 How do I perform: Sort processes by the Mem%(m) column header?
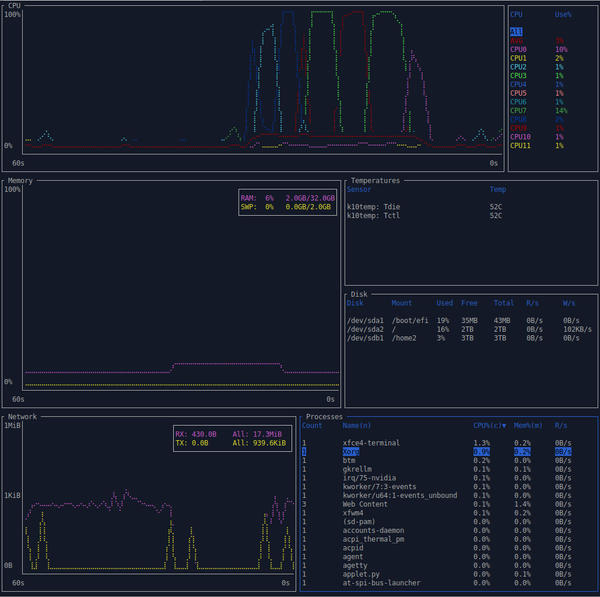(528, 426)
